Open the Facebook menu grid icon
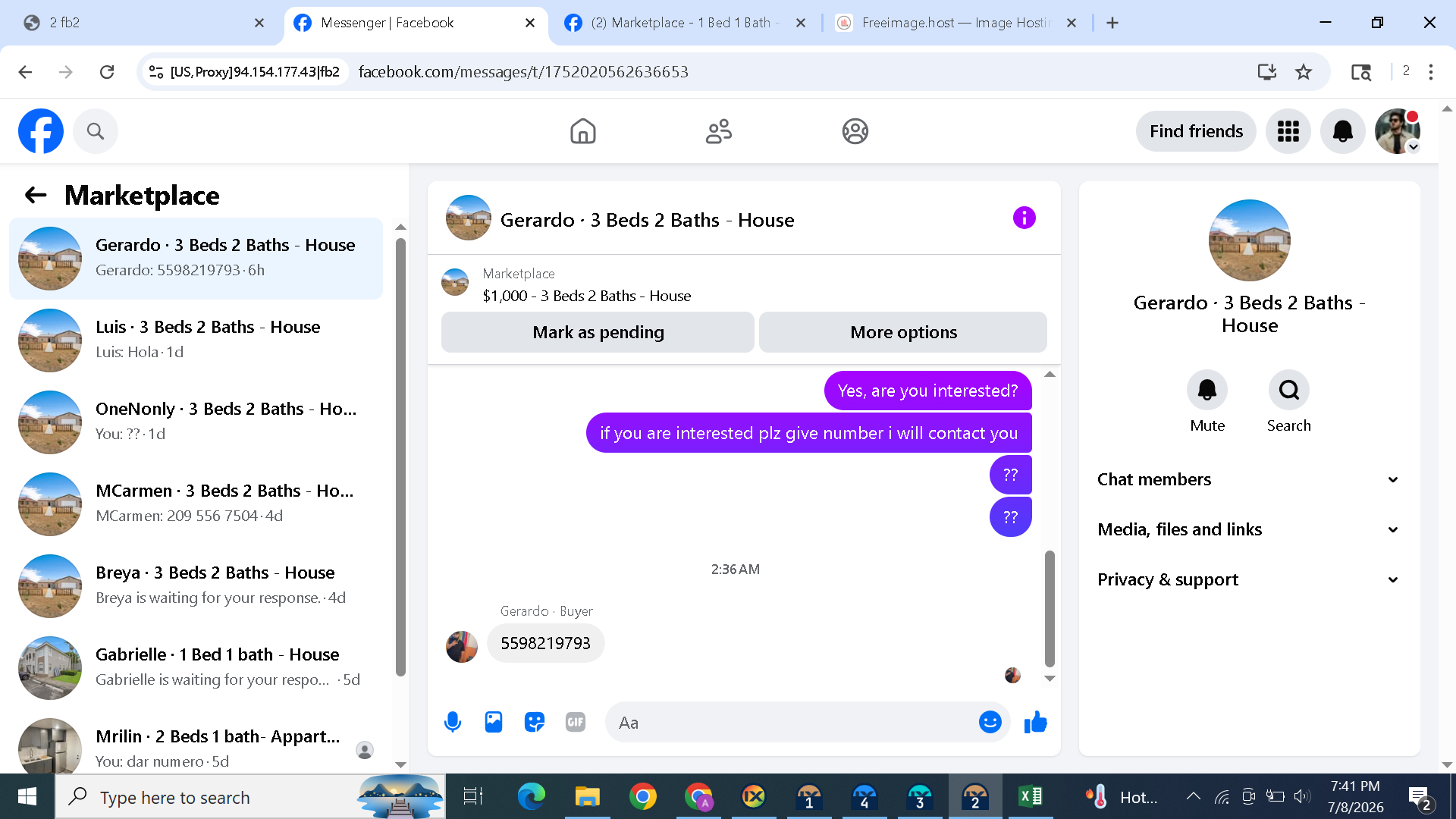1456x819 pixels. pos(1288,131)
